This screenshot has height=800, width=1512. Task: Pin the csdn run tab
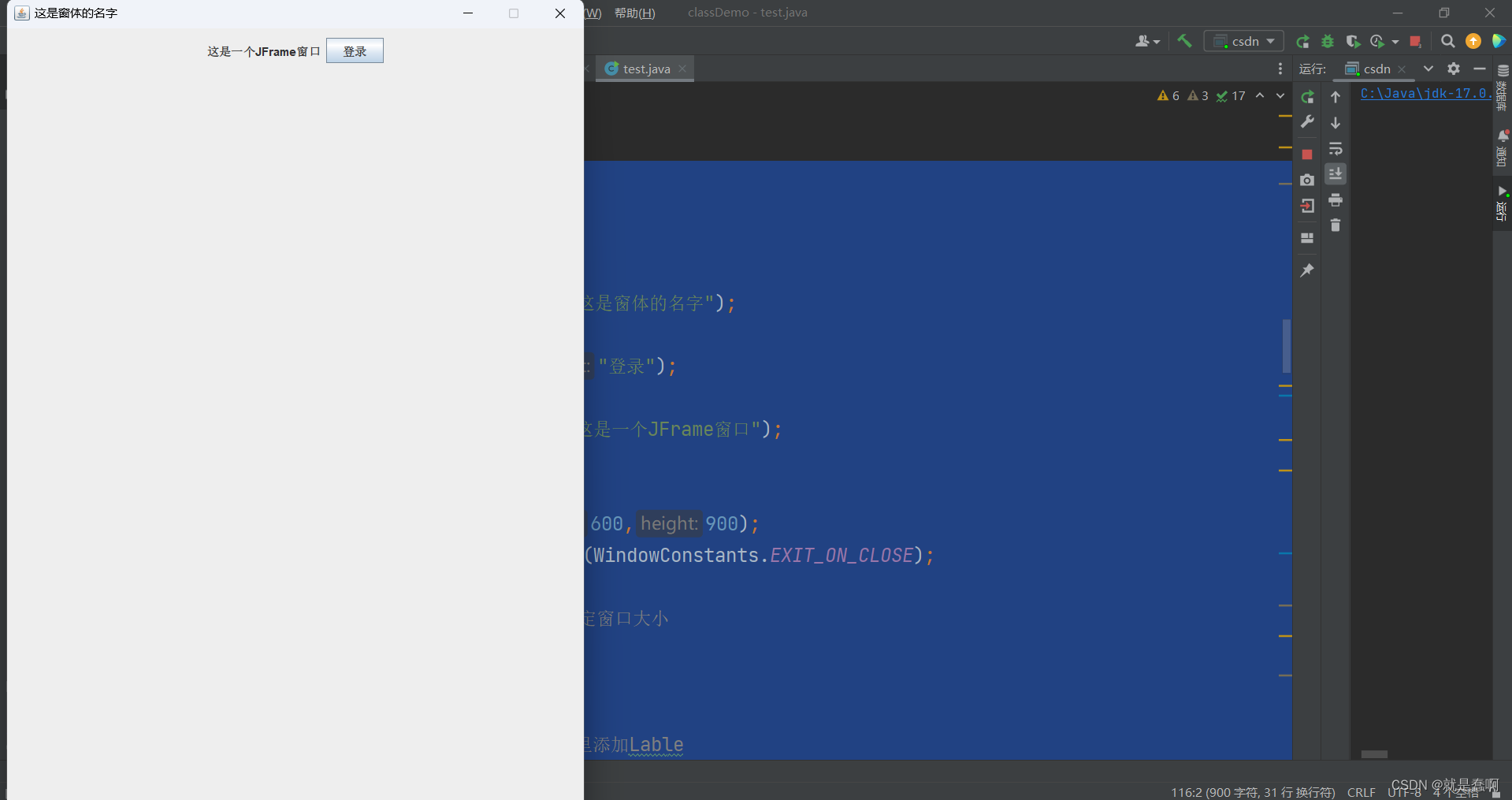(1307, 270)
